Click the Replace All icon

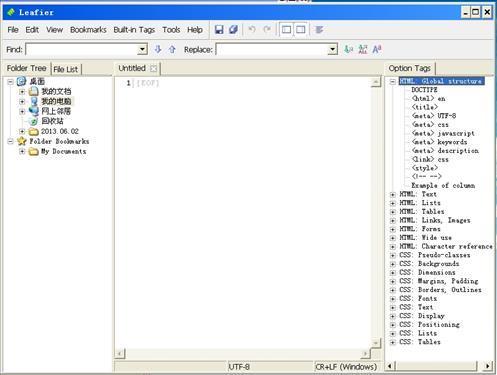pos(363,49)
